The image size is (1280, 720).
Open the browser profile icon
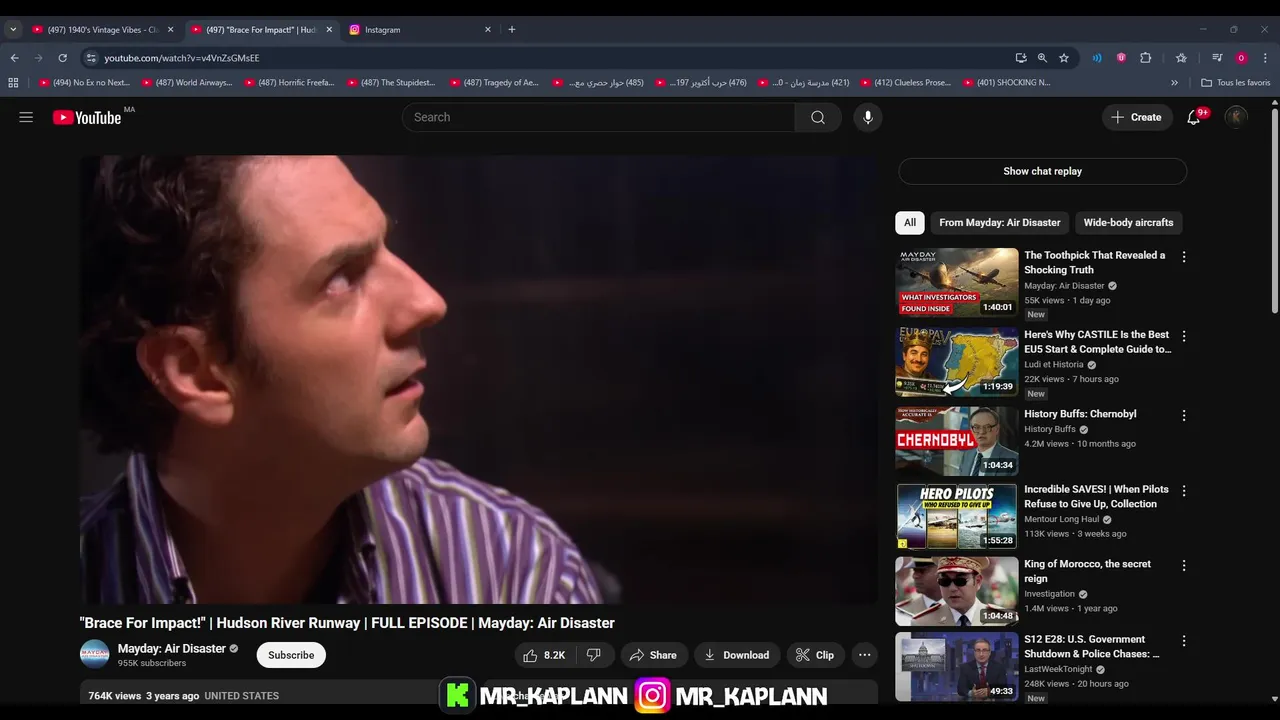[x=1241, y=58]
